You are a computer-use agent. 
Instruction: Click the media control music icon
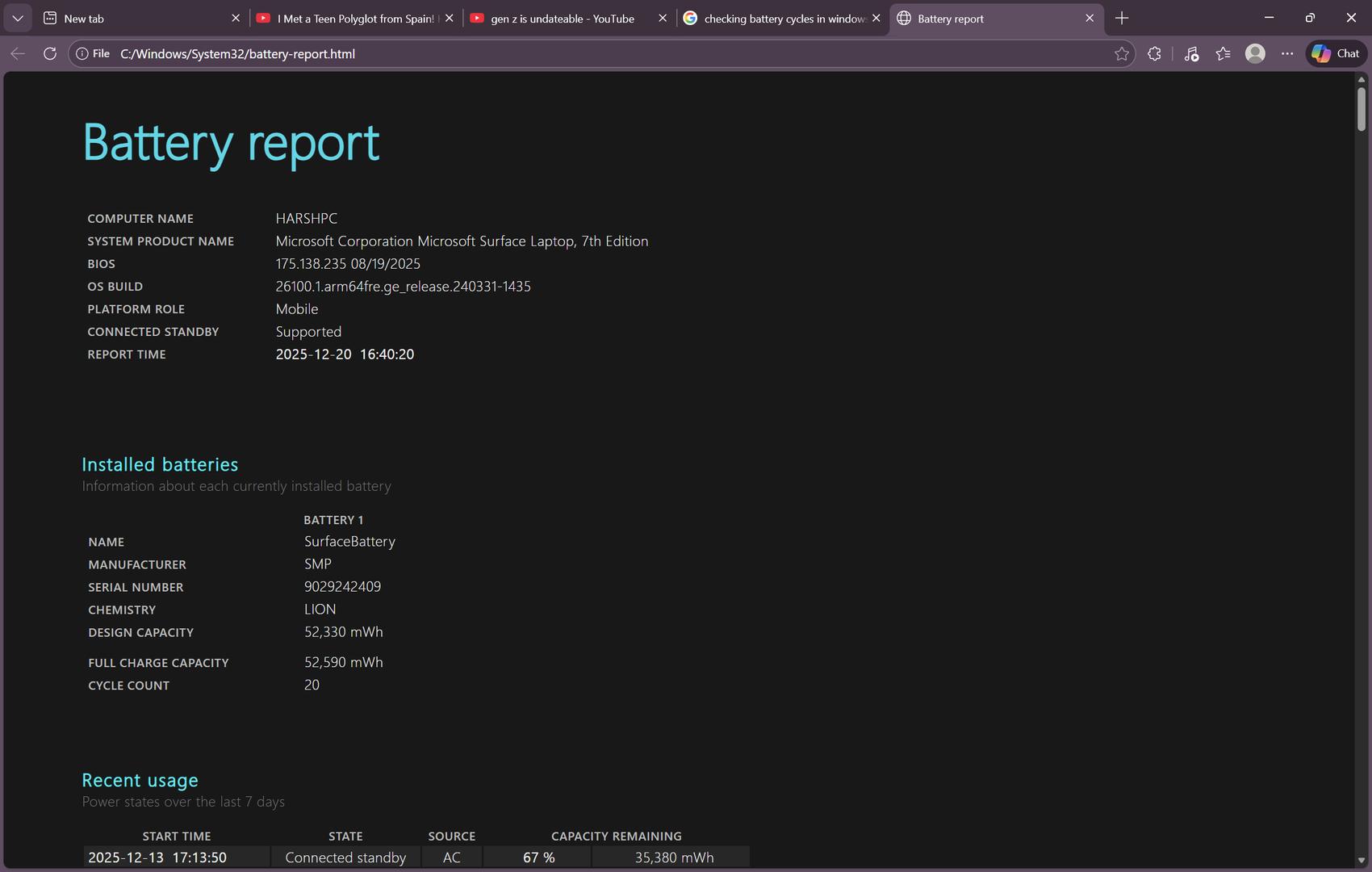(x=1191, y=53)
